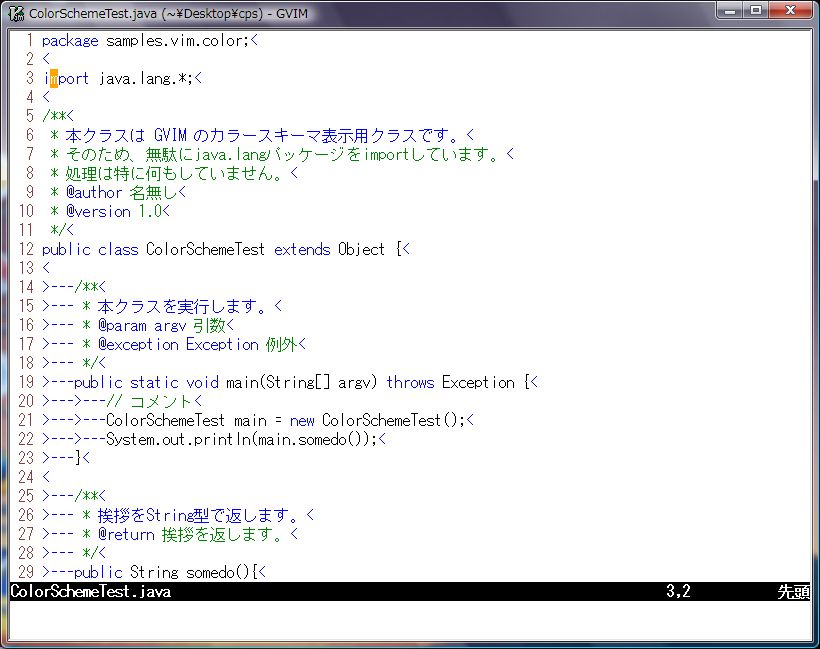Click the '*/' comment end on line 11
The width and height of the screenshot is (820, 649).
pos(58,230)
